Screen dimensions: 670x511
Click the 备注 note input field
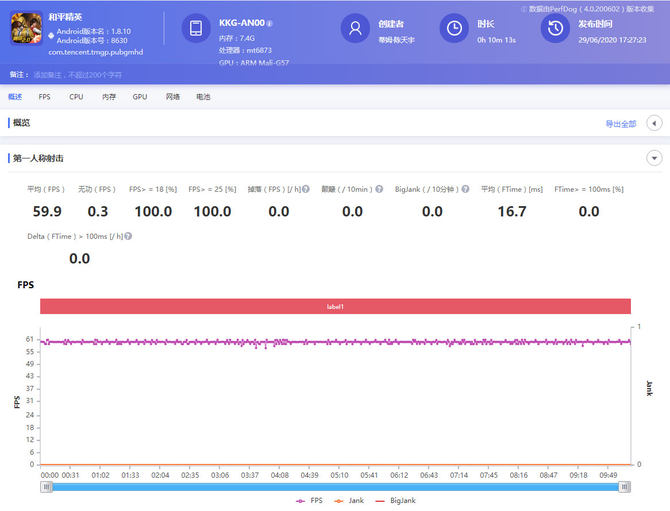click(x=80, y=75)
